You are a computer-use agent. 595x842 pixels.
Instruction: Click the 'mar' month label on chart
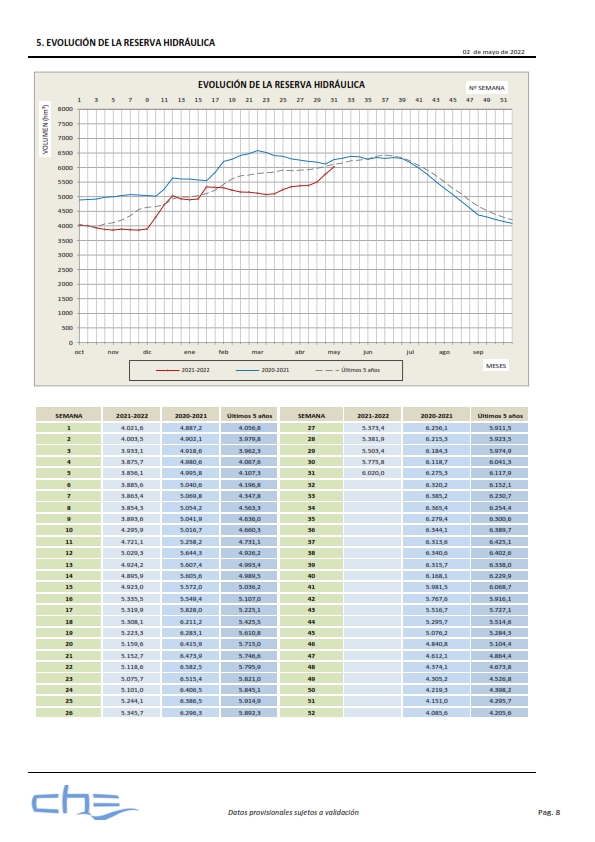click(257, 352)
